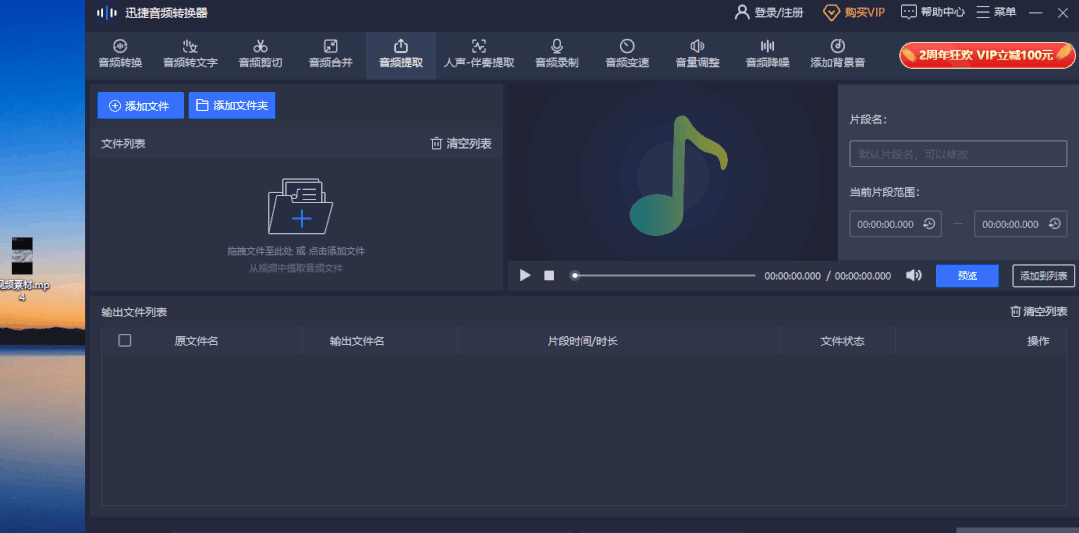
Task: Minimize the 迅捷音频转换器 window
Action: click(x=1035, y=12)
